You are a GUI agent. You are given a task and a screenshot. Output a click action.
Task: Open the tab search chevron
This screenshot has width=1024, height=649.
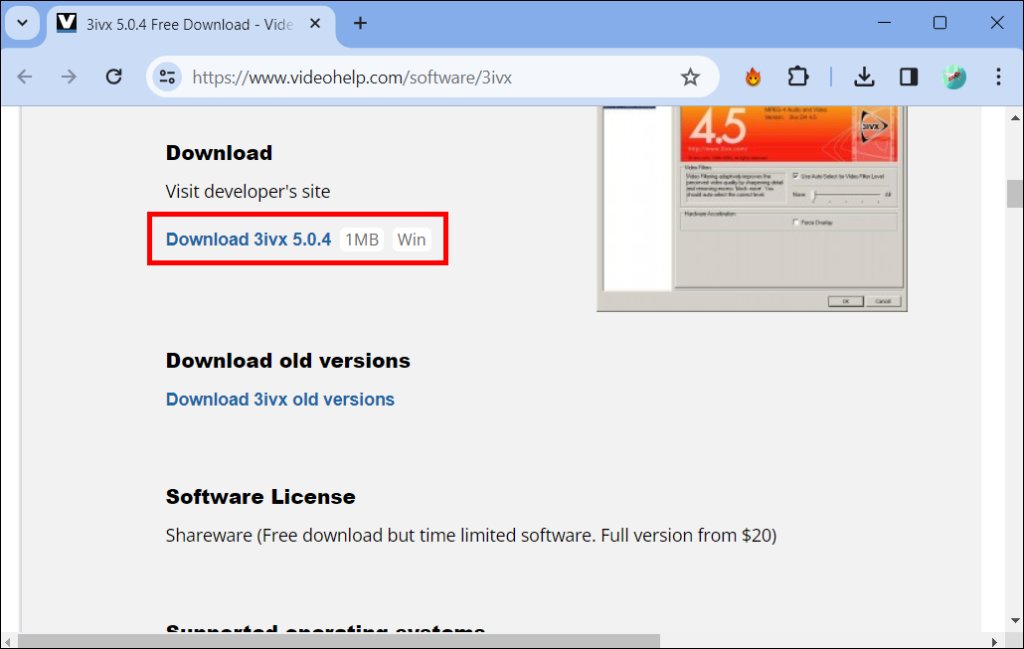tap(21, 23)
